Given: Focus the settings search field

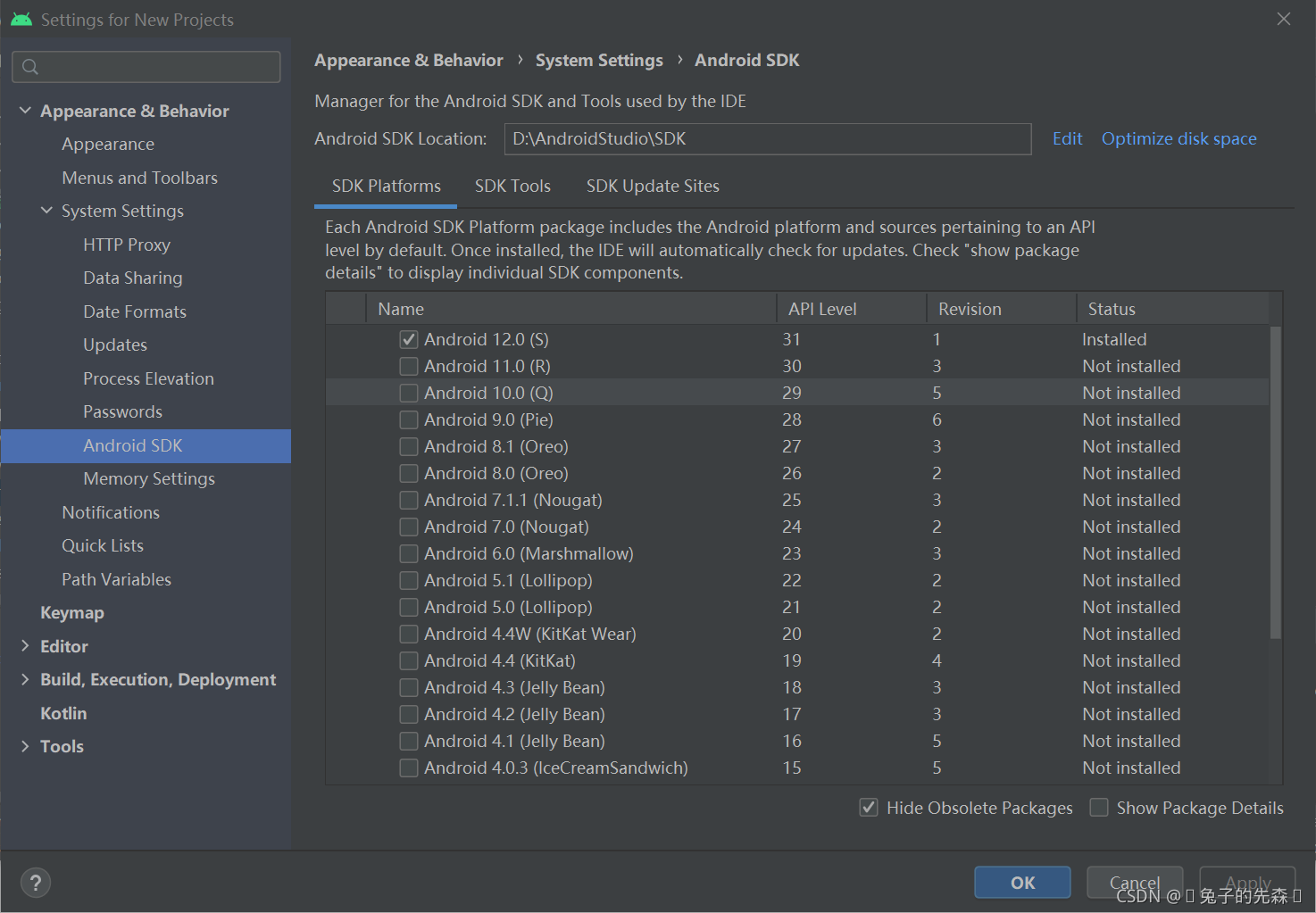Looking at the screenshot, I should click(x=146, y=67).
